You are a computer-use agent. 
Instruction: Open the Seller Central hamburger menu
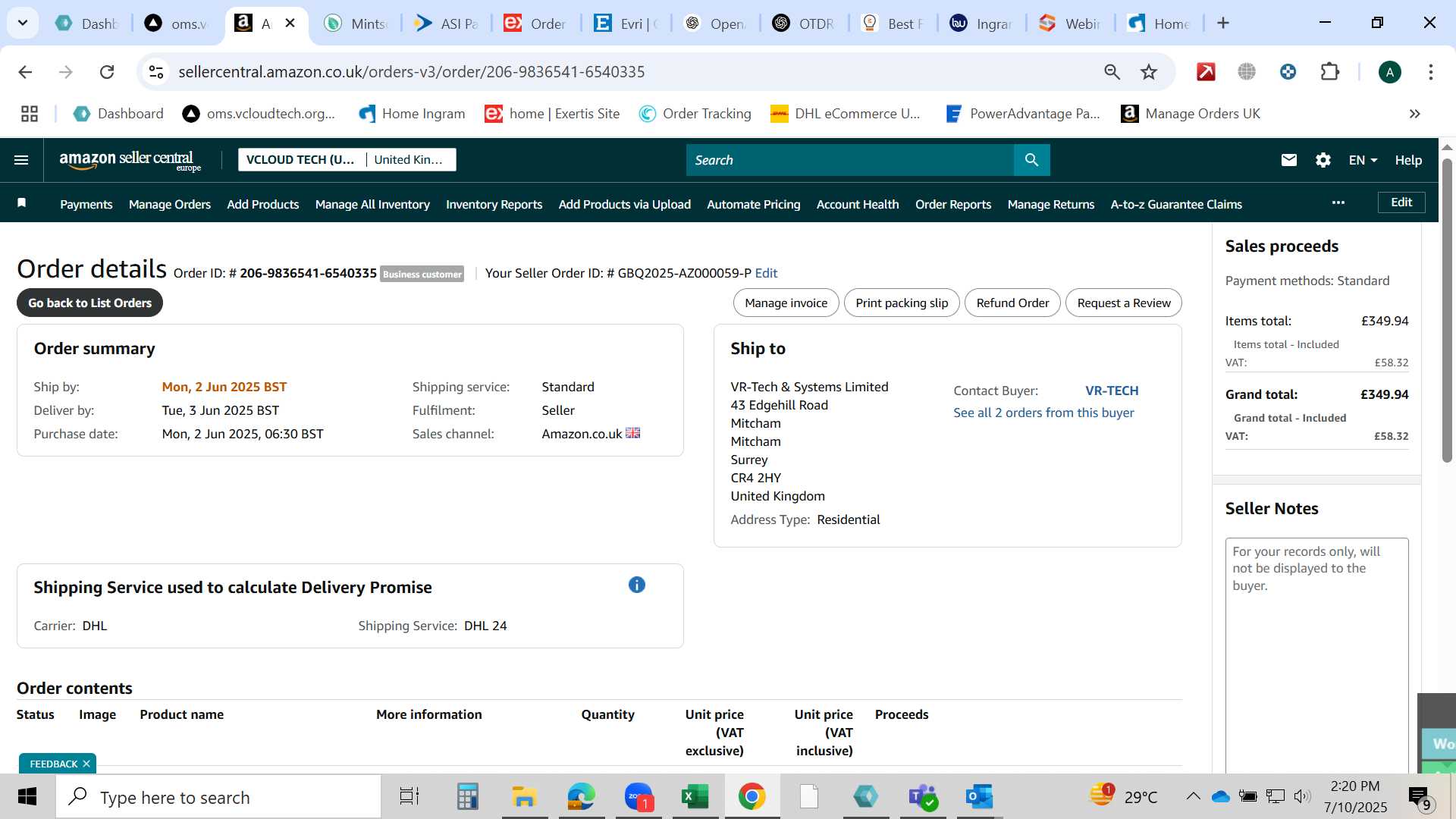click(21, 160)
